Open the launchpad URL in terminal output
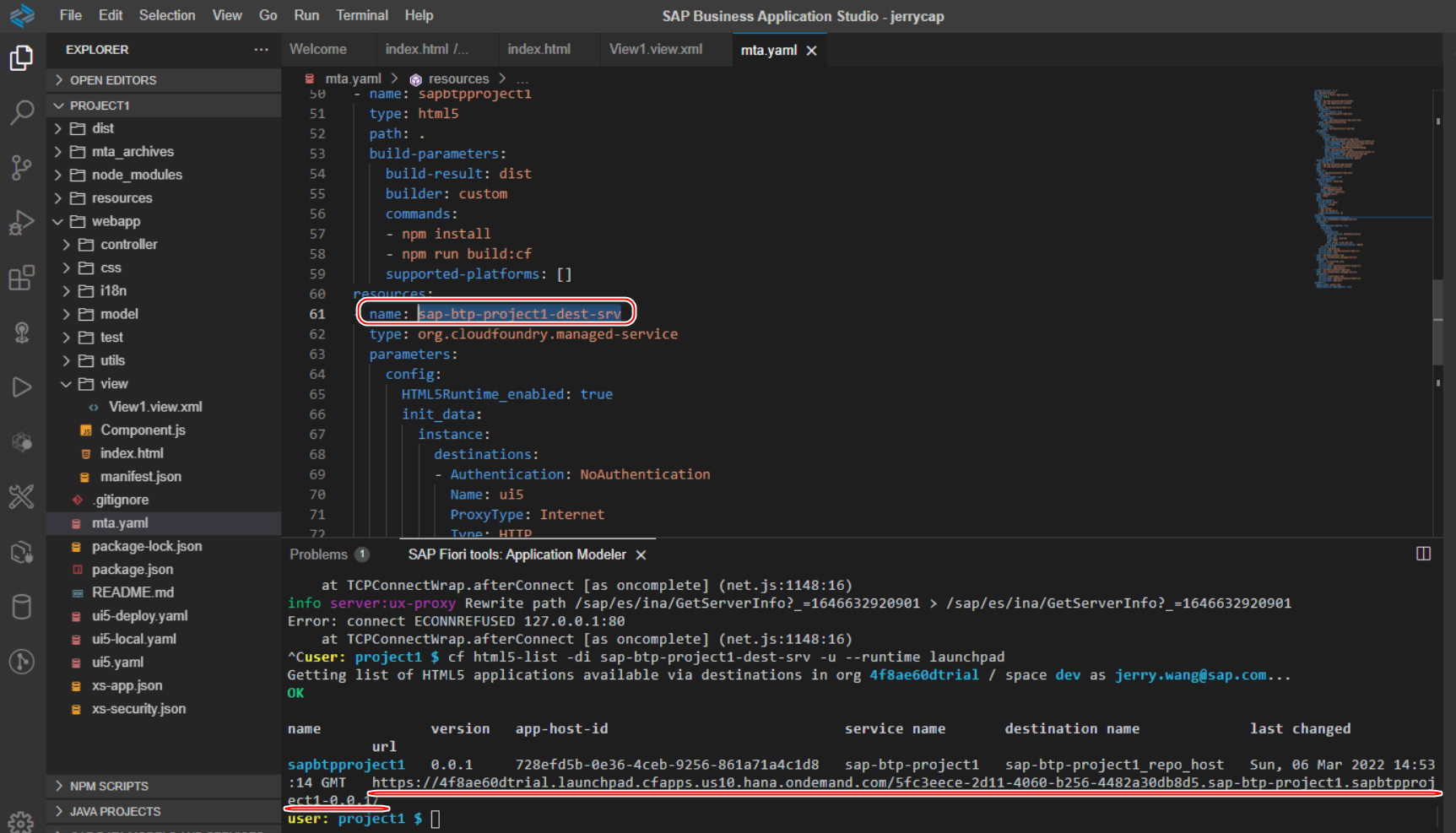This screenshot has width=1456, height=833. coord(903,782)
